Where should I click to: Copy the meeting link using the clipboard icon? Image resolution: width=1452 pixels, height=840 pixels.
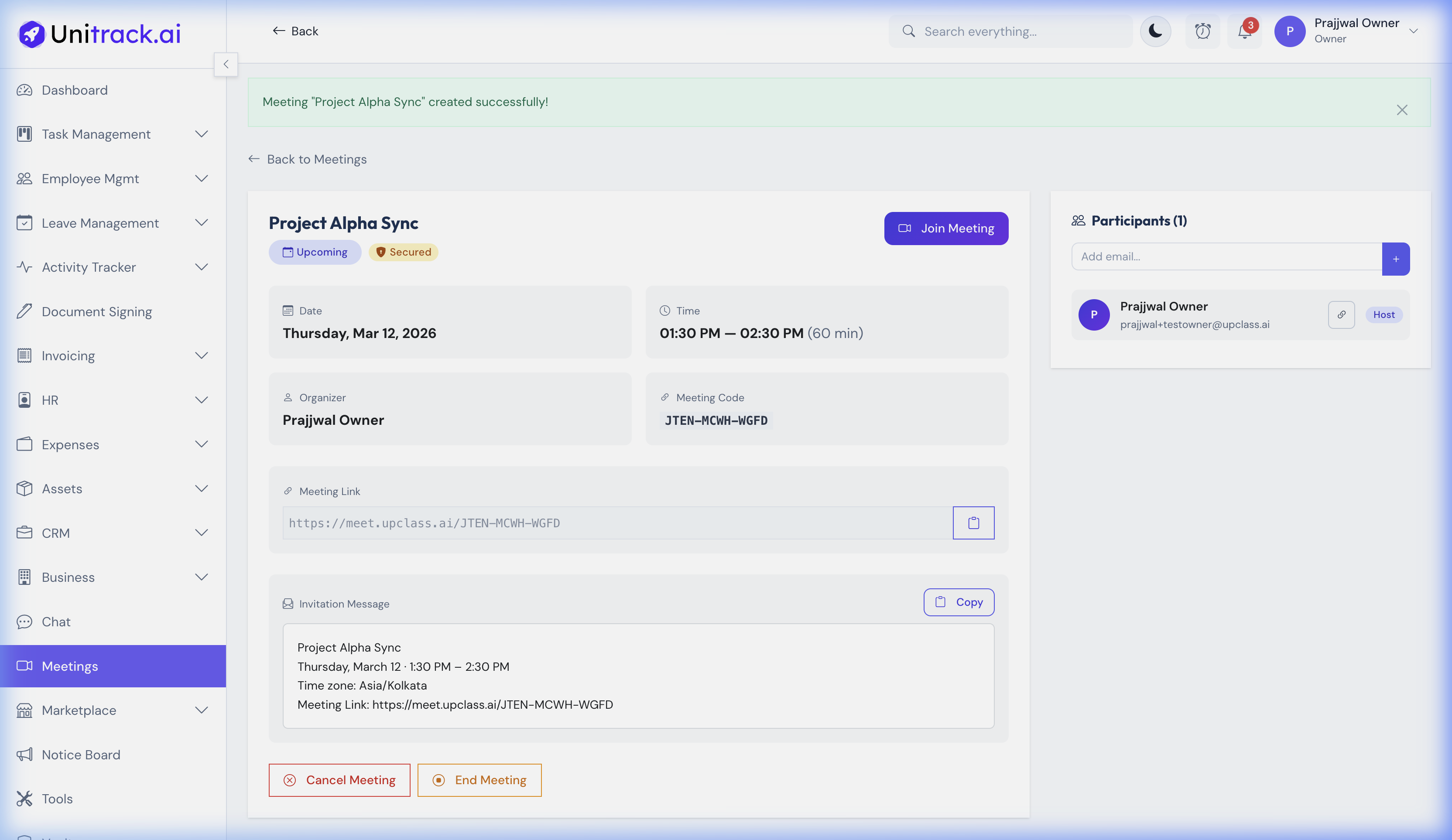coord(973,522)
